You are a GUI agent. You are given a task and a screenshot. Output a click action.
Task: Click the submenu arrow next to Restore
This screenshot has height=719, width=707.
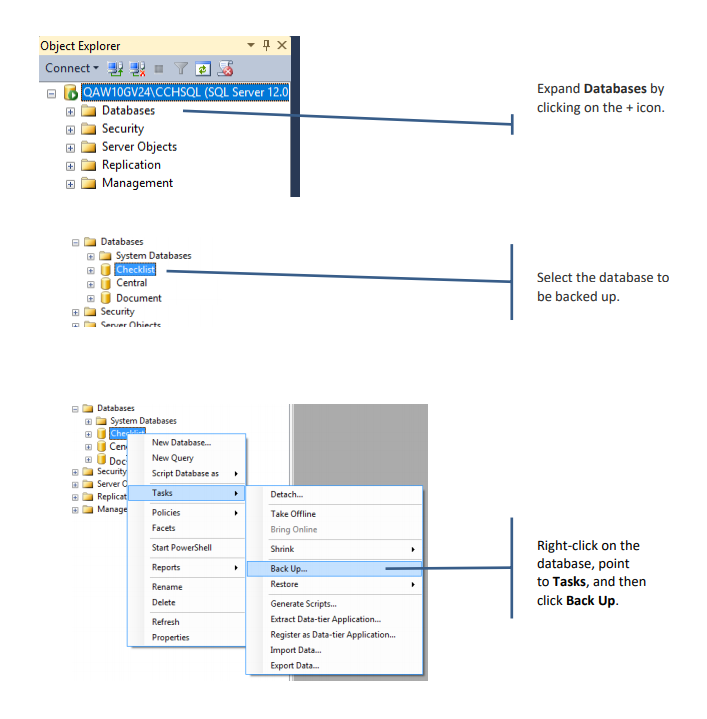413,585
